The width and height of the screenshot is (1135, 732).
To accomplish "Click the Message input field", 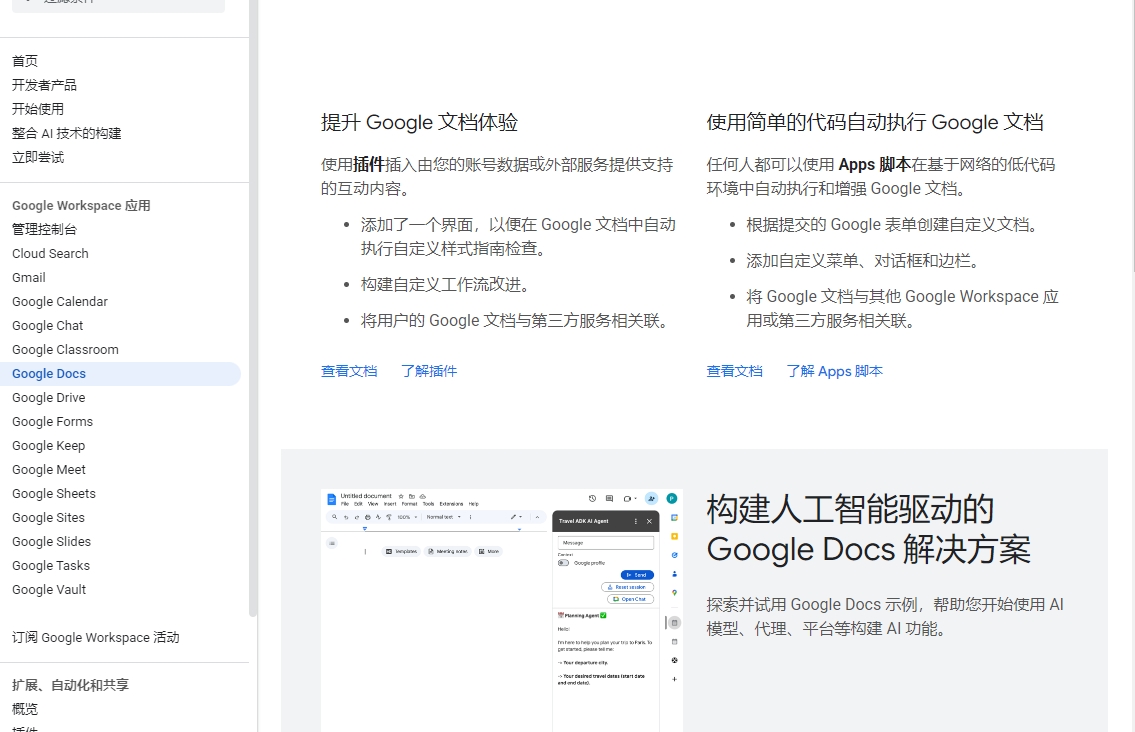I will [x=607, y=542].
